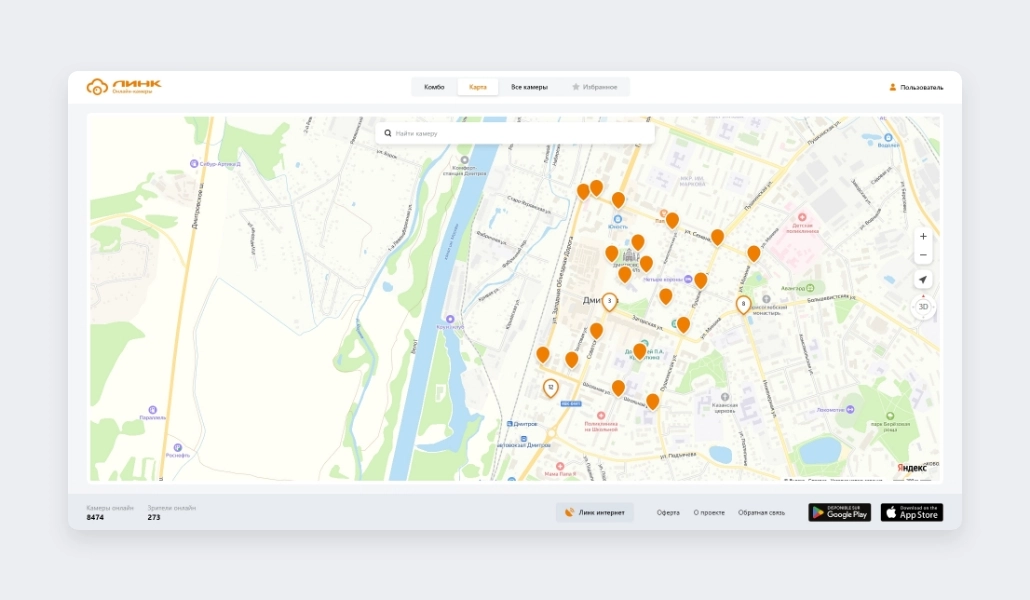Viewport: 1030px width, 600px height.
Task: Open the cluster marker with 3 cameras
Action: click(x=609, y=301)
